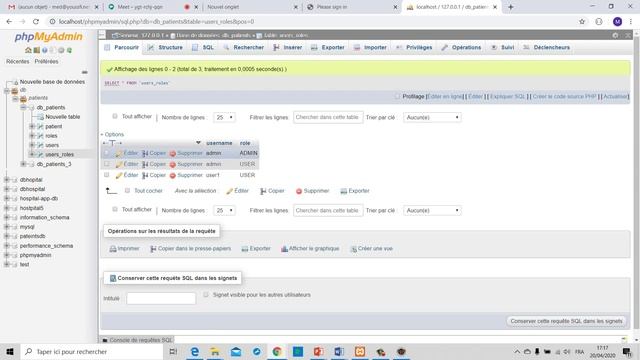Click Expliquer SQL link
Image resolution: width=640 pixels, height=360 pixels.
507,97
